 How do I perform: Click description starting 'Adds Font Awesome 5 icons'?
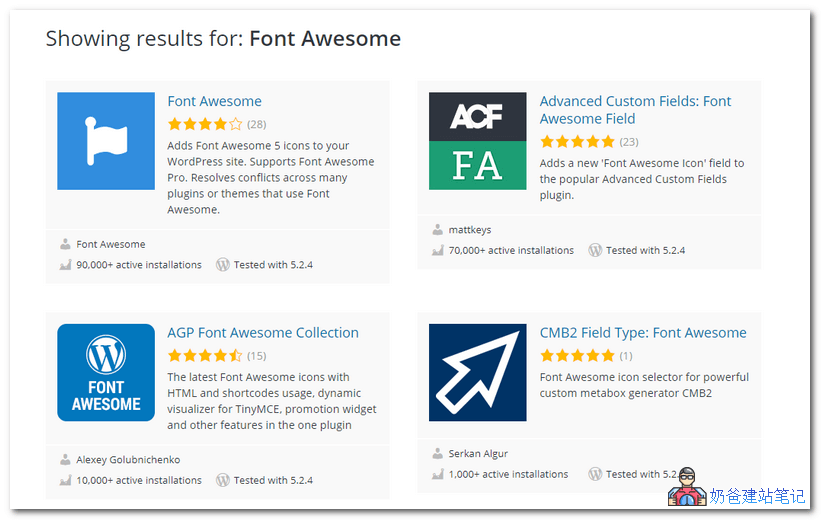click(271, 178)
